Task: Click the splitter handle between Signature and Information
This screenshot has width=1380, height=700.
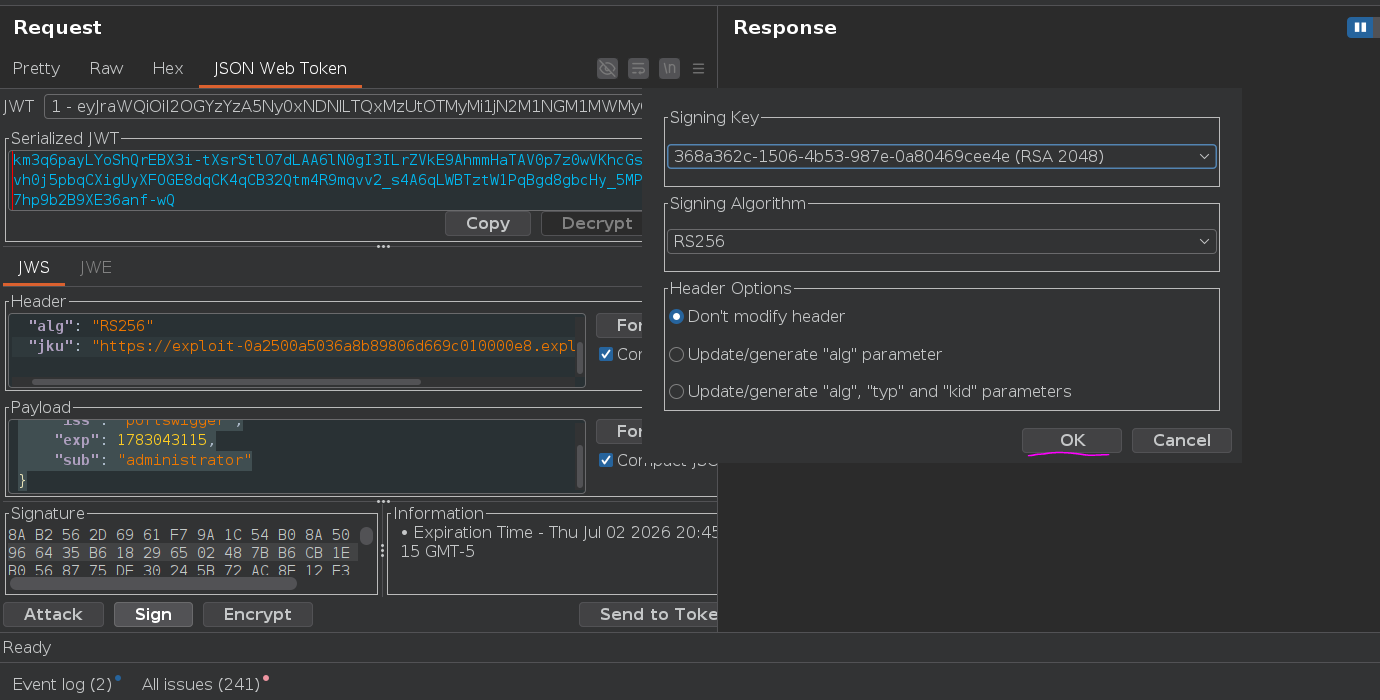Action: click(x=382, y=550)
